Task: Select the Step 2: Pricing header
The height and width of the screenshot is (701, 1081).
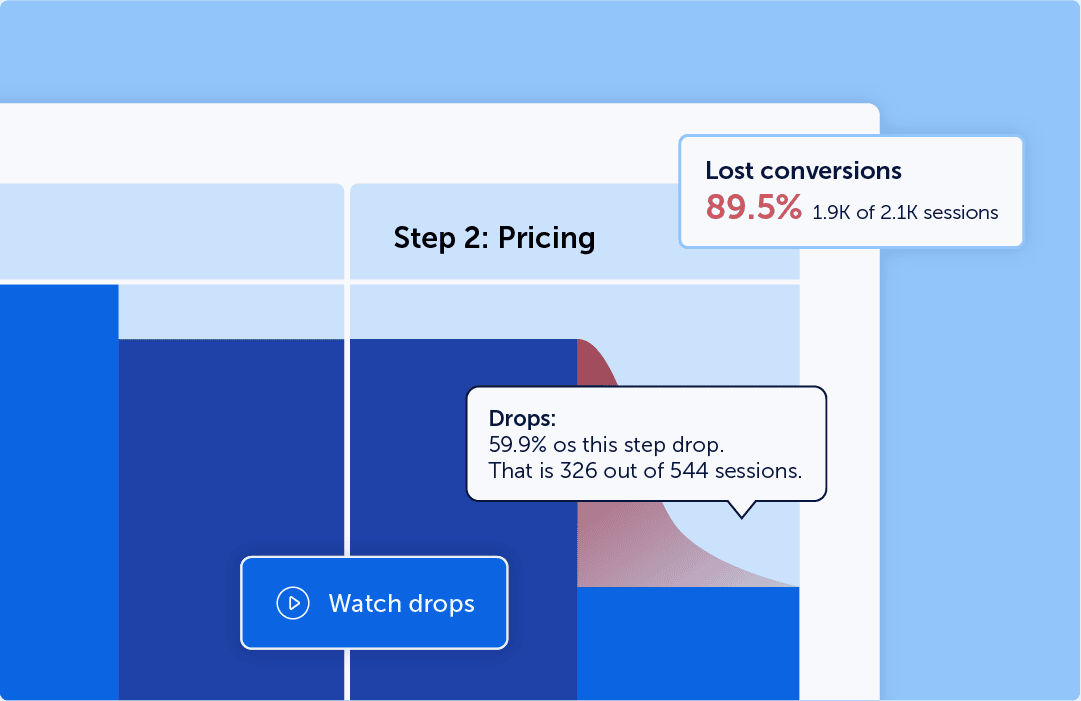Action: click(494, 238)
